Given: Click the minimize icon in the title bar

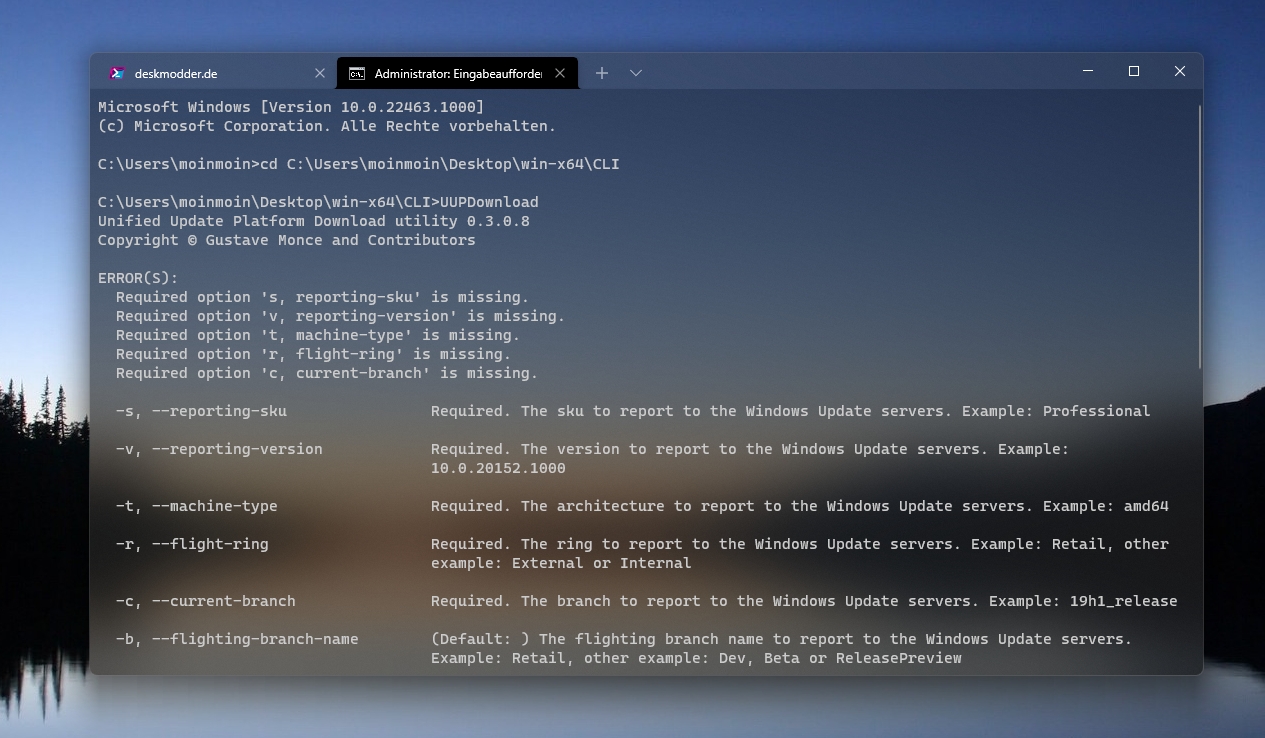Looking at the screenshot, I should [1087, 71].
